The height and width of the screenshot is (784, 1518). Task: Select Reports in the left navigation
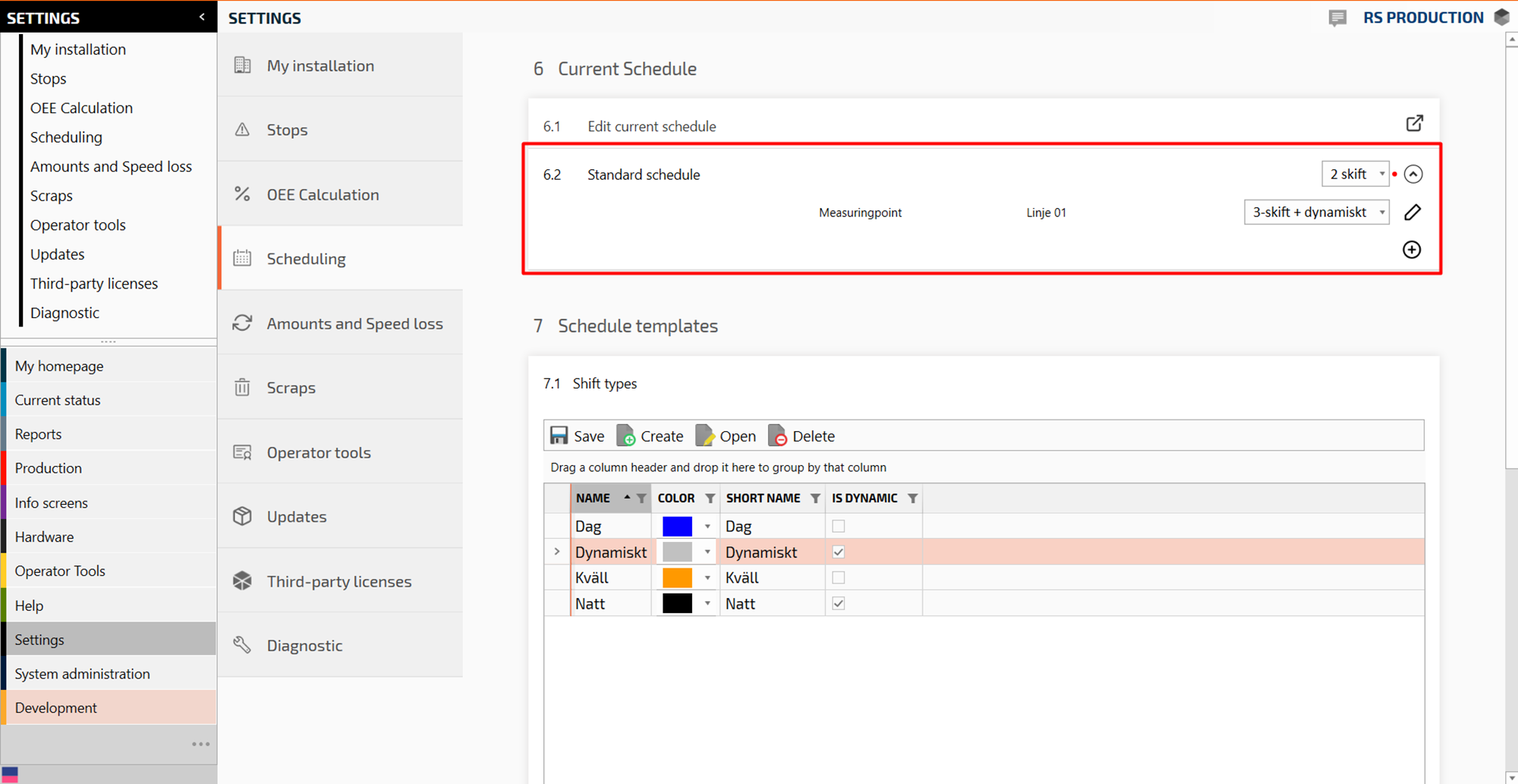[38, 434]
